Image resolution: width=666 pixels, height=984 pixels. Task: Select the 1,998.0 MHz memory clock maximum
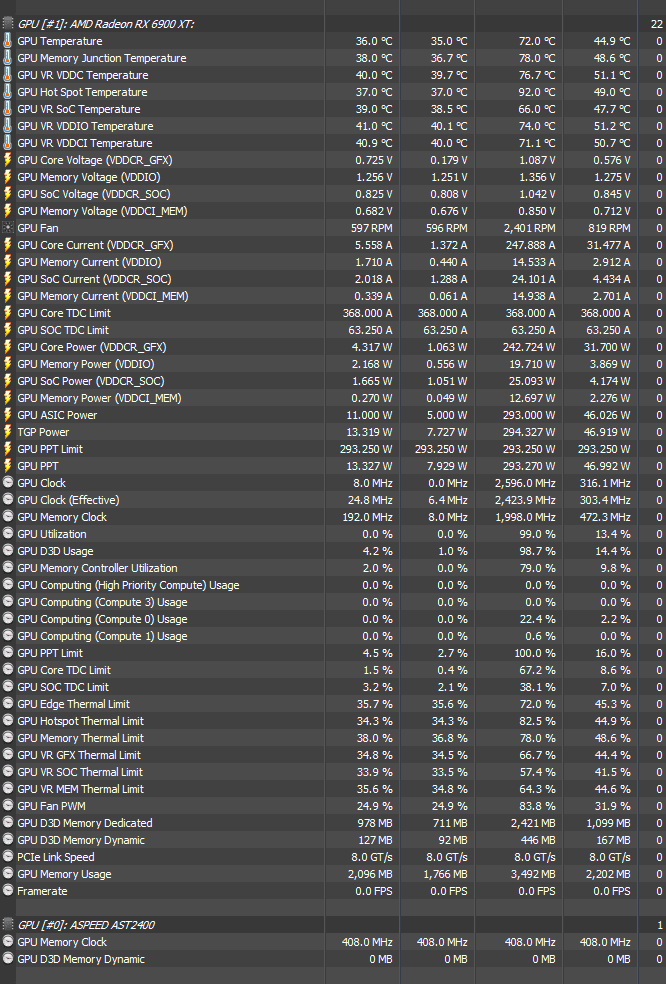point(525,516)
